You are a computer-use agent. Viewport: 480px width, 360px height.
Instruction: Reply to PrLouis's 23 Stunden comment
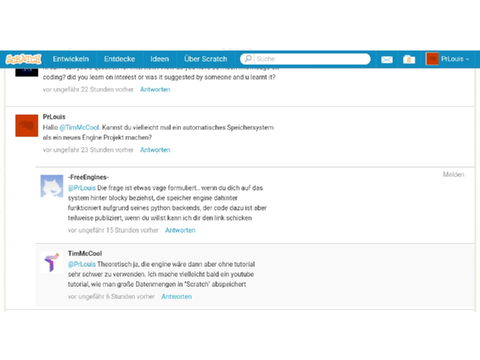coord(155,150)
